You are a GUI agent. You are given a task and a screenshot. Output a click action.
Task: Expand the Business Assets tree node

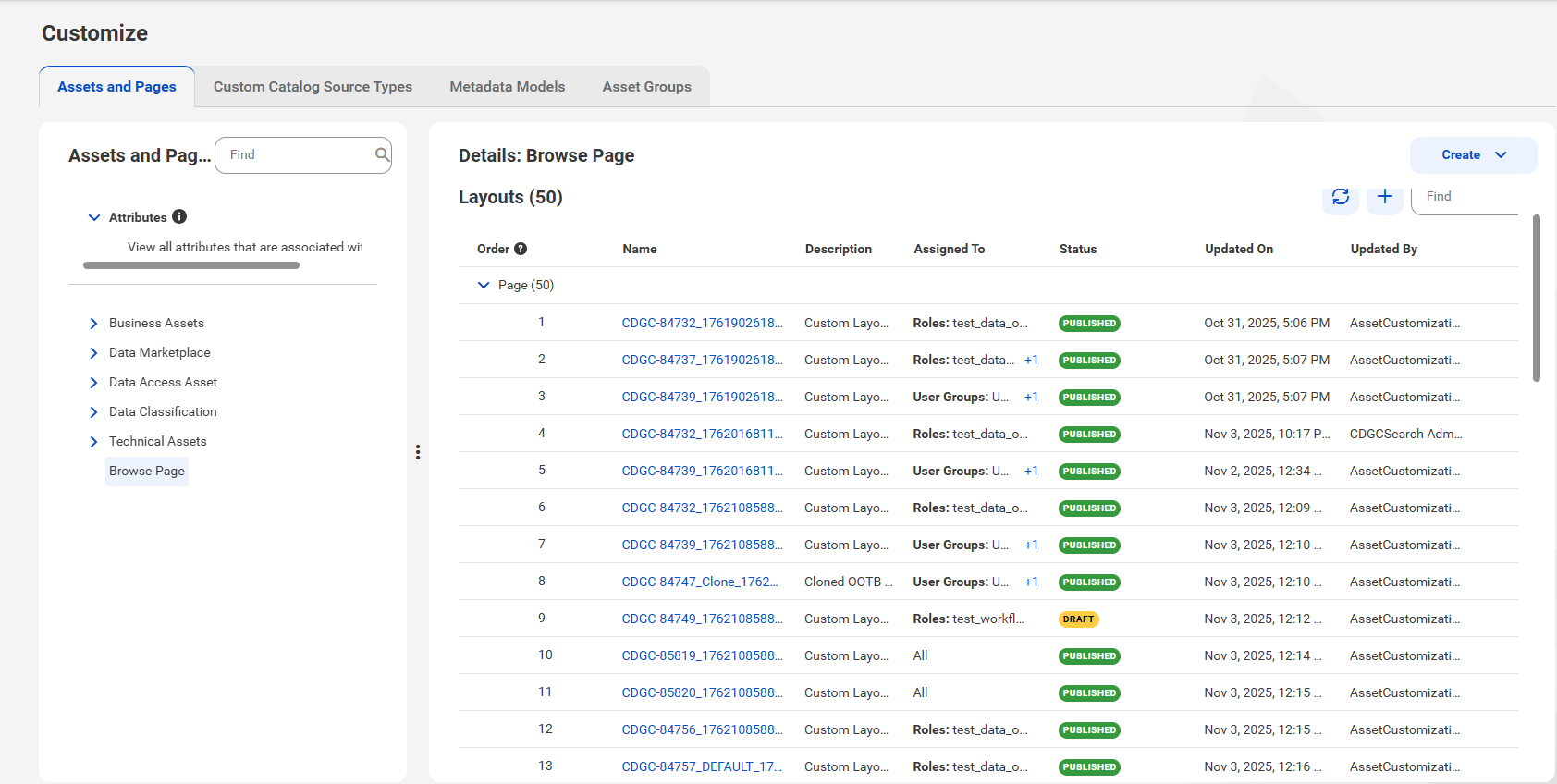click(93, 324)
